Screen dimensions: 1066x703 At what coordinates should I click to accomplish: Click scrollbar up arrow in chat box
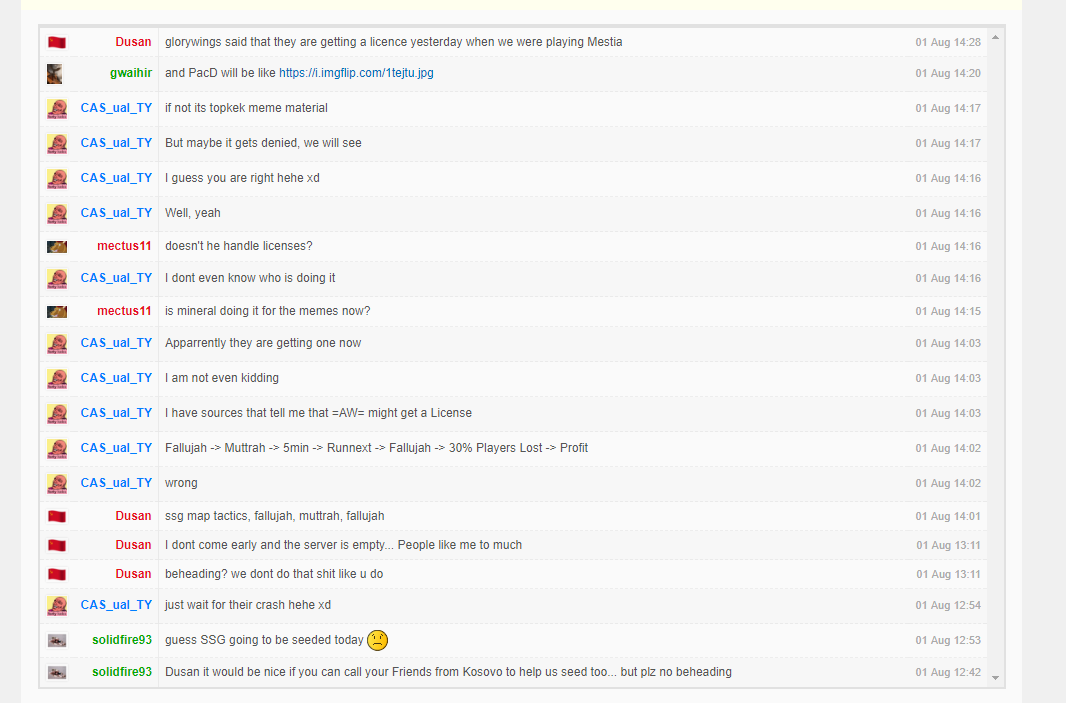click(995, 38)
